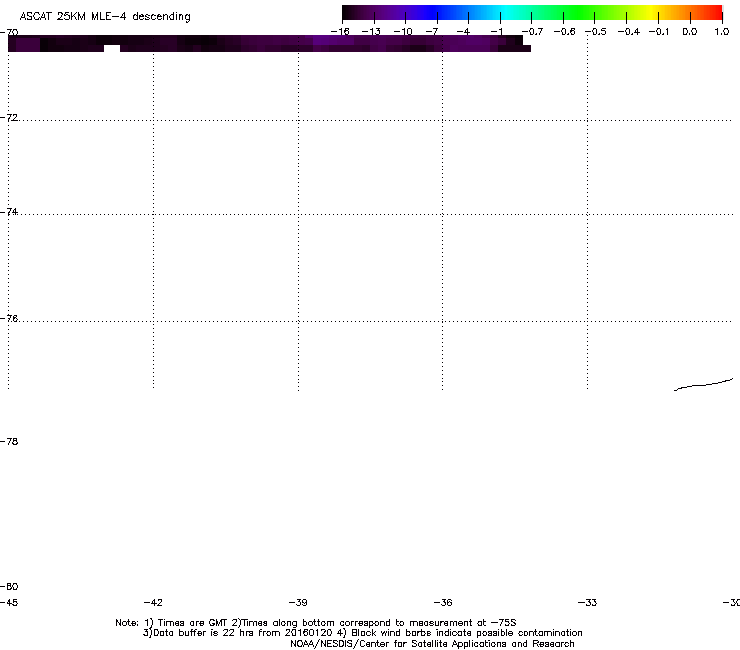Click the -33 longitude axis label
The image size is (740, 650).
[587, 602]
